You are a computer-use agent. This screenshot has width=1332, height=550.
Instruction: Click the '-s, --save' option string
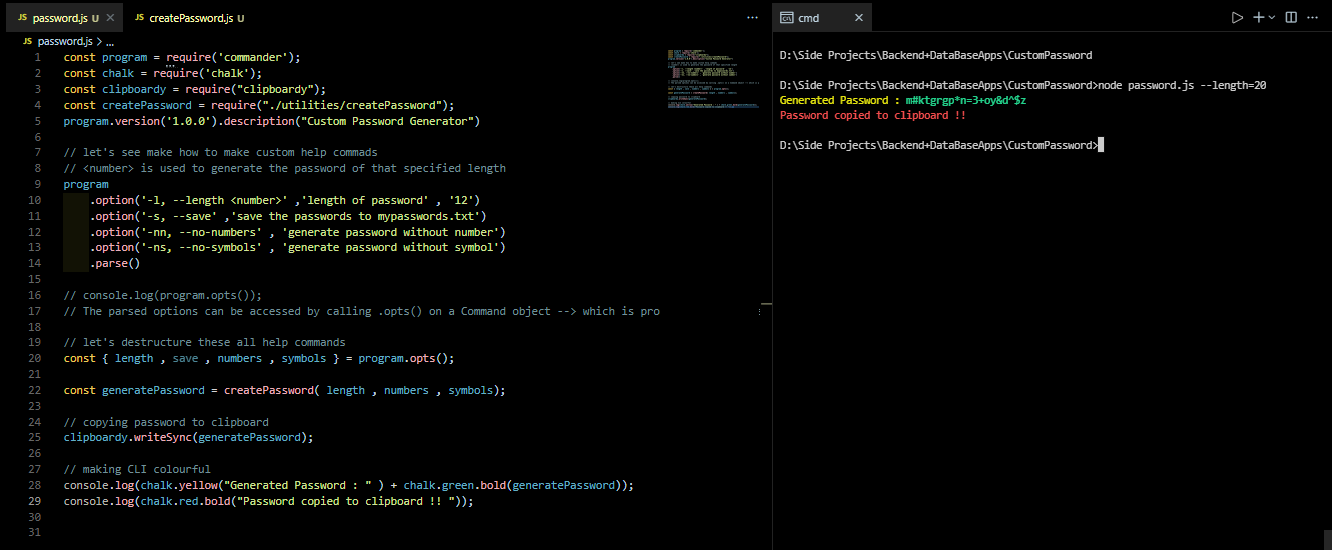185,216
